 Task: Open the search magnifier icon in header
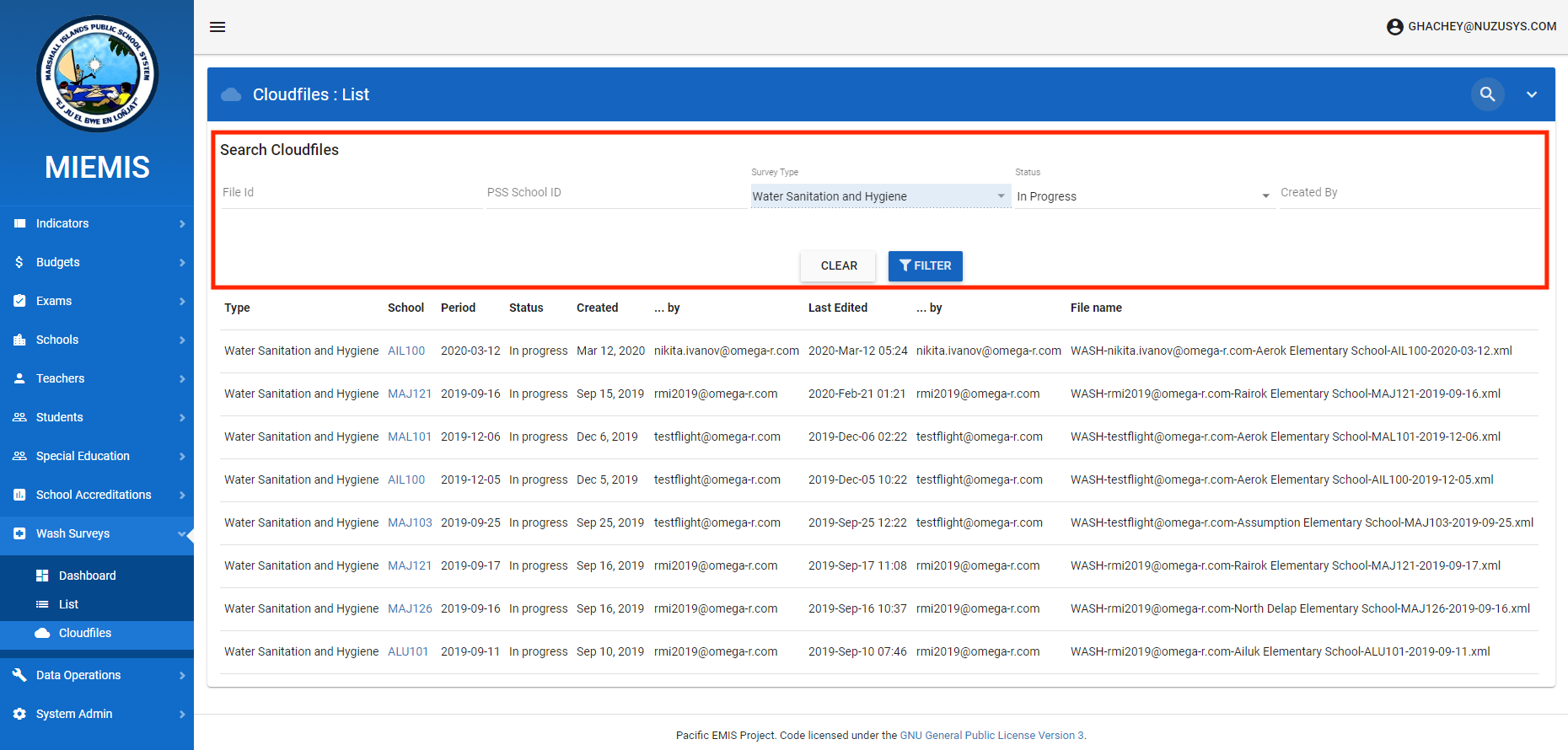pos(1487,94)
